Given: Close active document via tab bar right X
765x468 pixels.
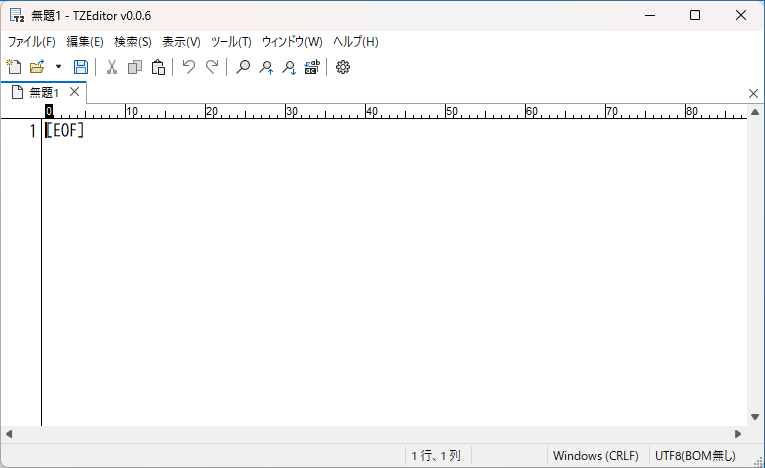Looking at the screenshot, I should point(753,93).
